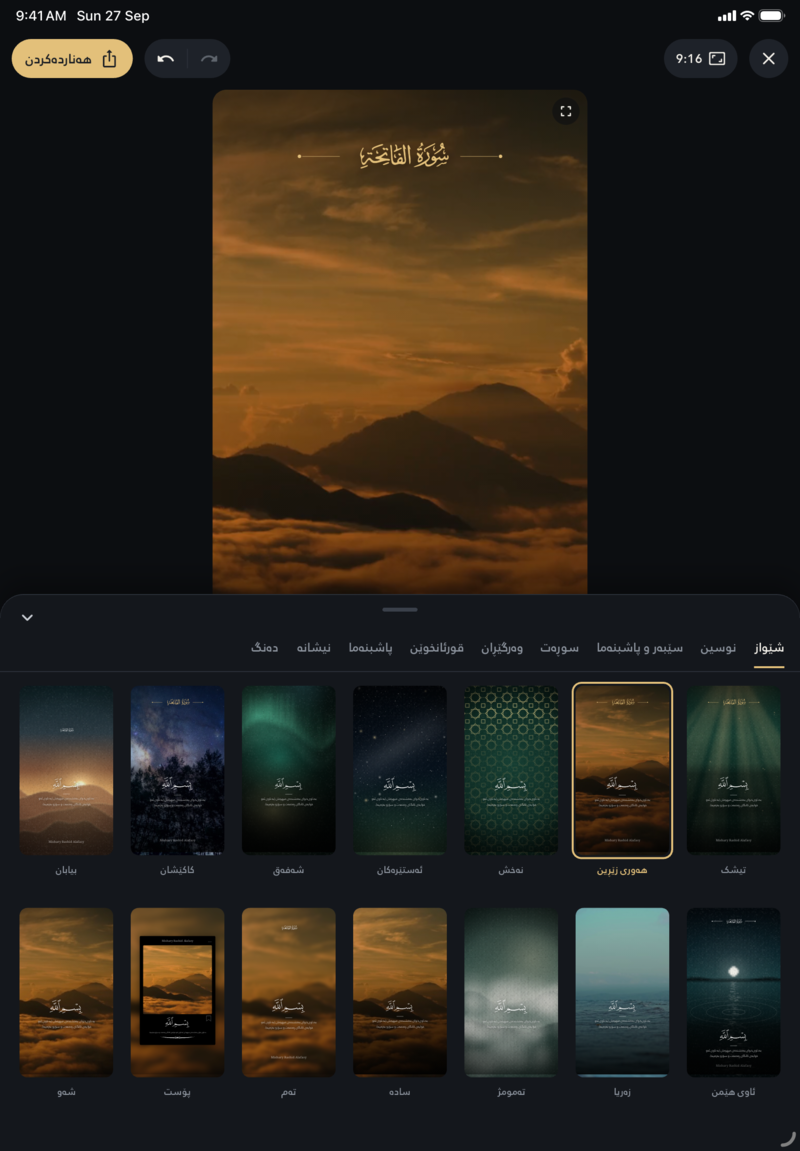Switch to the نوسین tab
Image resolution: width=800 pixels, height=1151 pixels.
pos(718,647)
